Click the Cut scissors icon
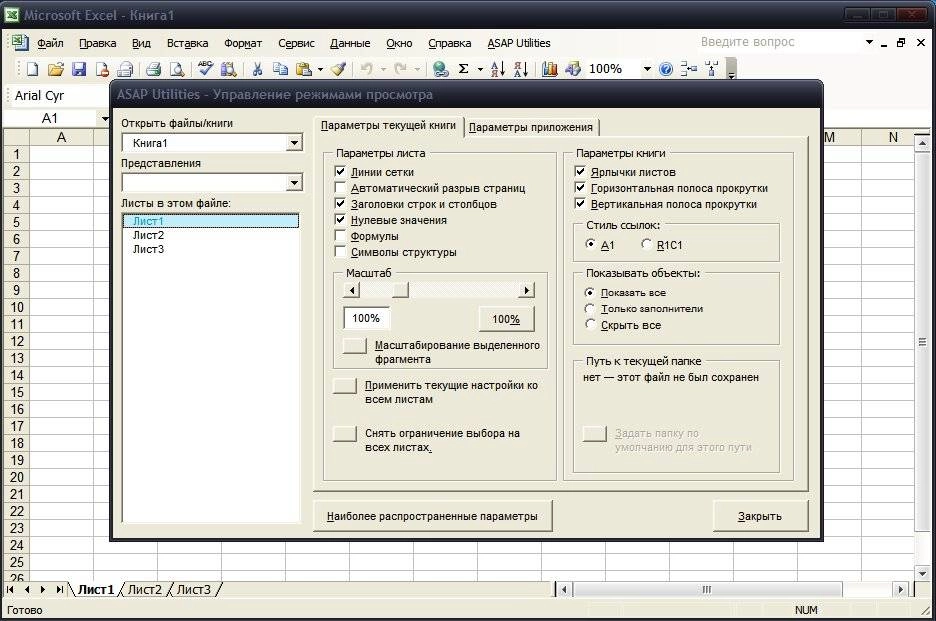Screen dimensions: 936x621 (257, 69)
